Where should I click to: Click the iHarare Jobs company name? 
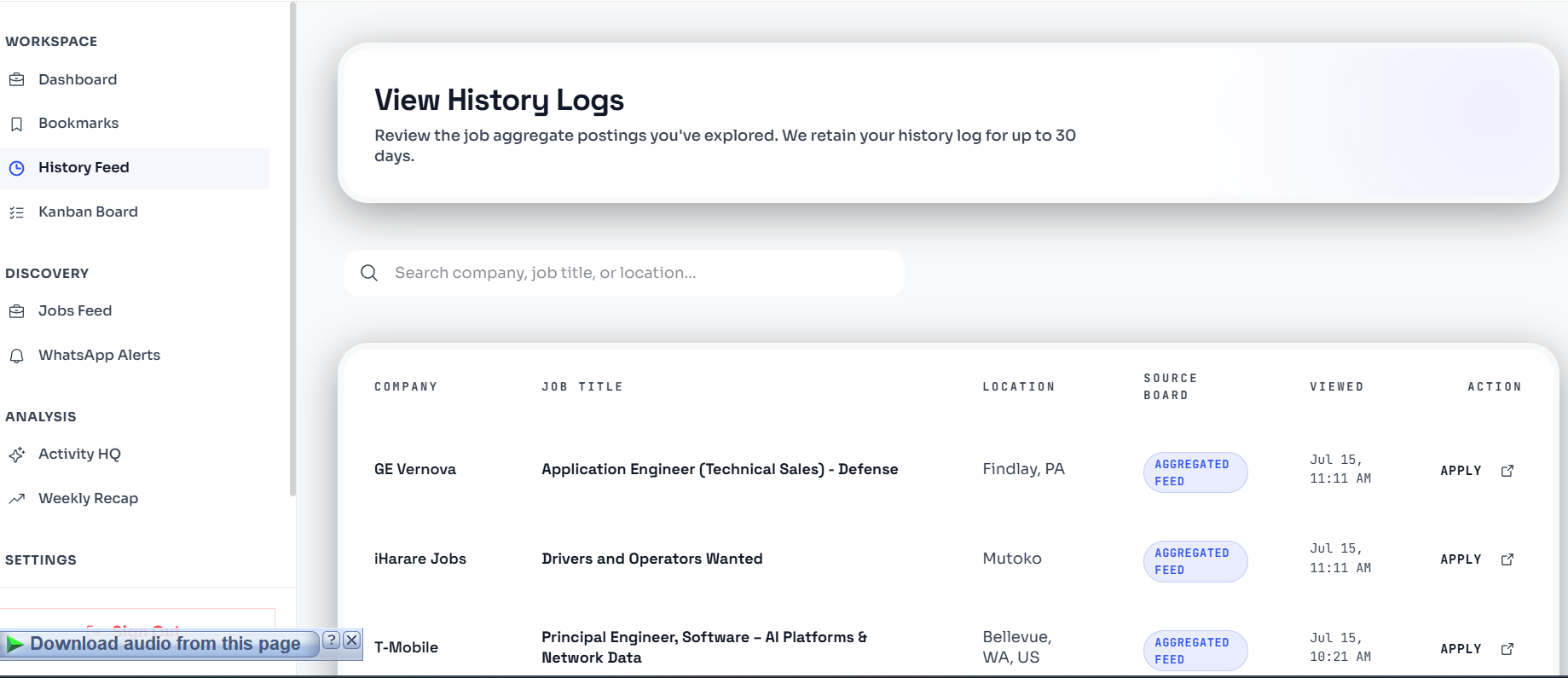pyautogui.click(x=420, y=559)
